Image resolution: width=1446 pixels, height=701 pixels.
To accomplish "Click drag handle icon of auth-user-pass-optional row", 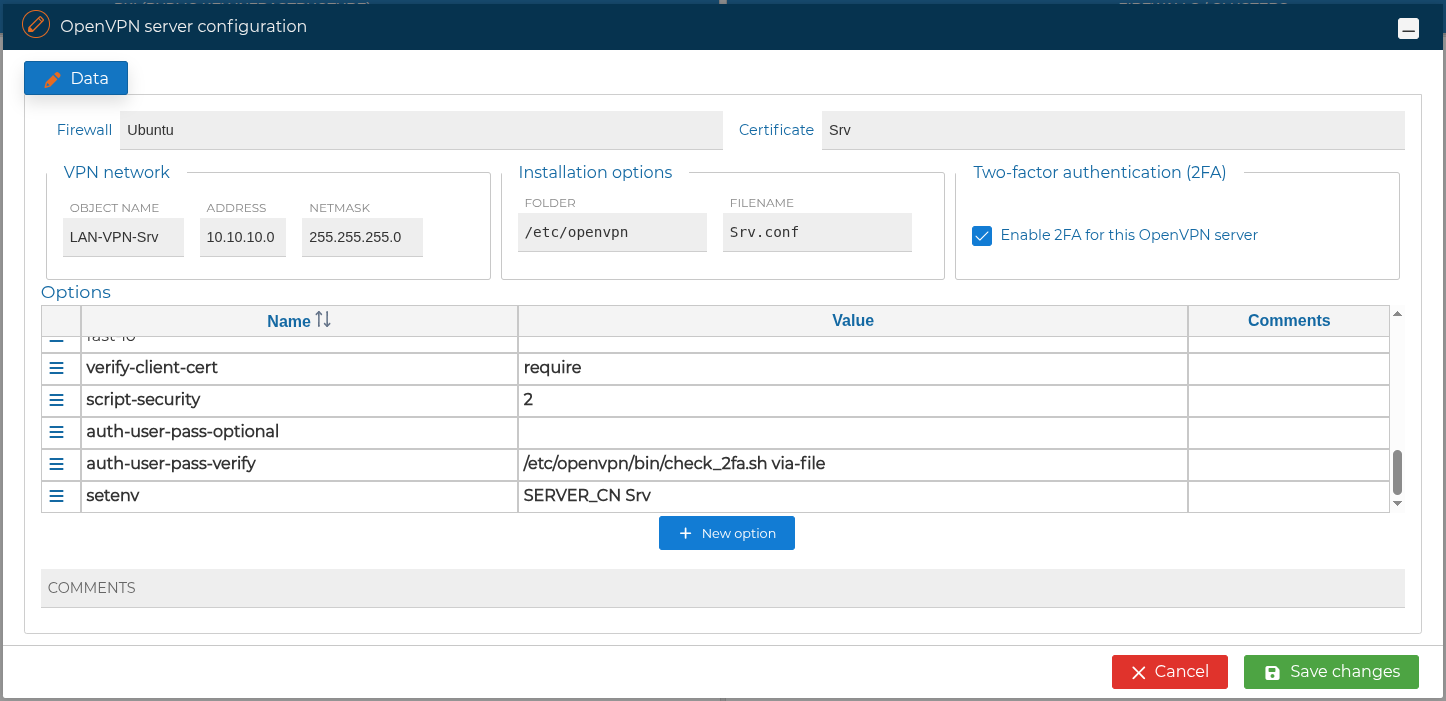I will (x=57, y=432).
